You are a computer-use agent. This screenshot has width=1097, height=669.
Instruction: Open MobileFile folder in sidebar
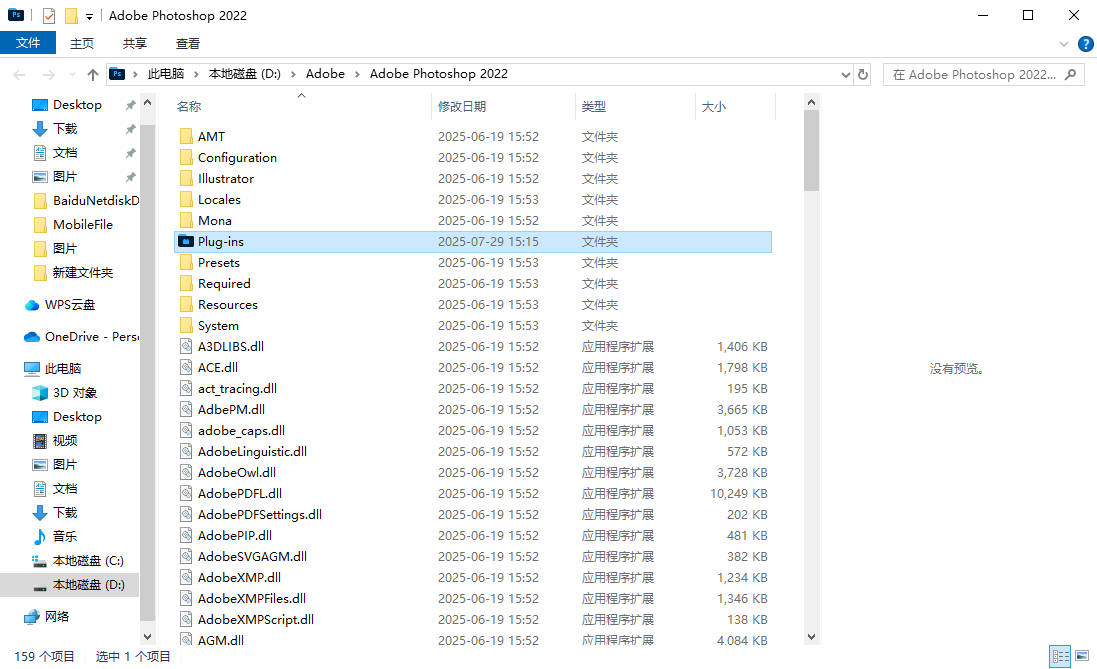(83, 225)
